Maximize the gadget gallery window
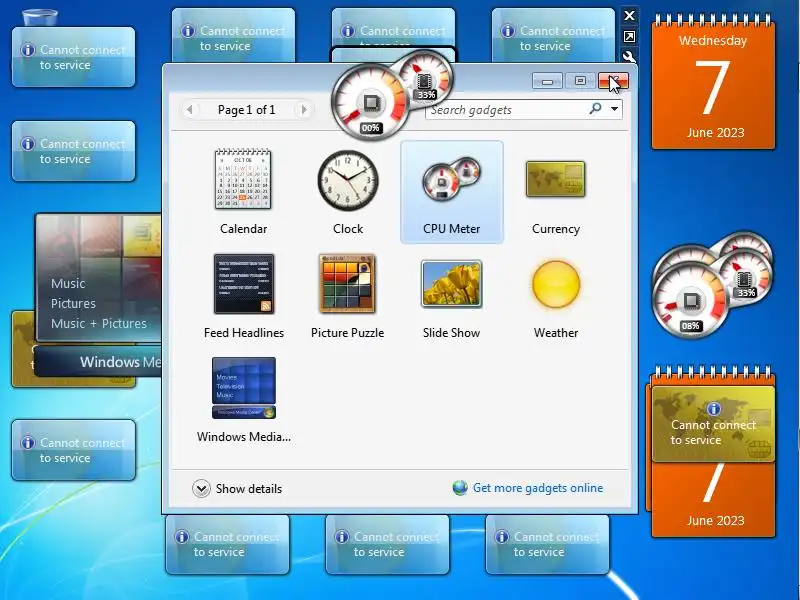Image resolution: width=800 pixels, height=600 pixels. 580,81
